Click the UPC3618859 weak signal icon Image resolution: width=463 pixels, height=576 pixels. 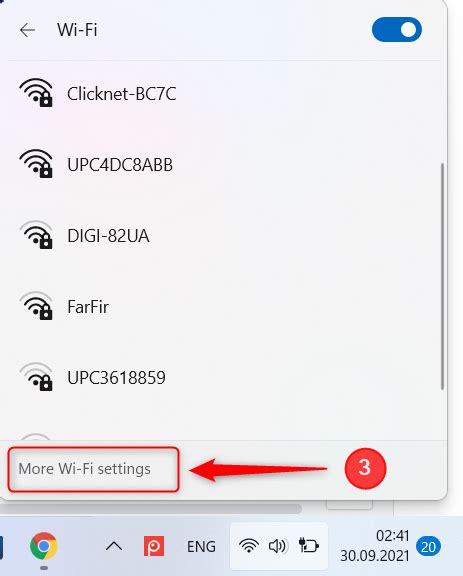[36, 377]
